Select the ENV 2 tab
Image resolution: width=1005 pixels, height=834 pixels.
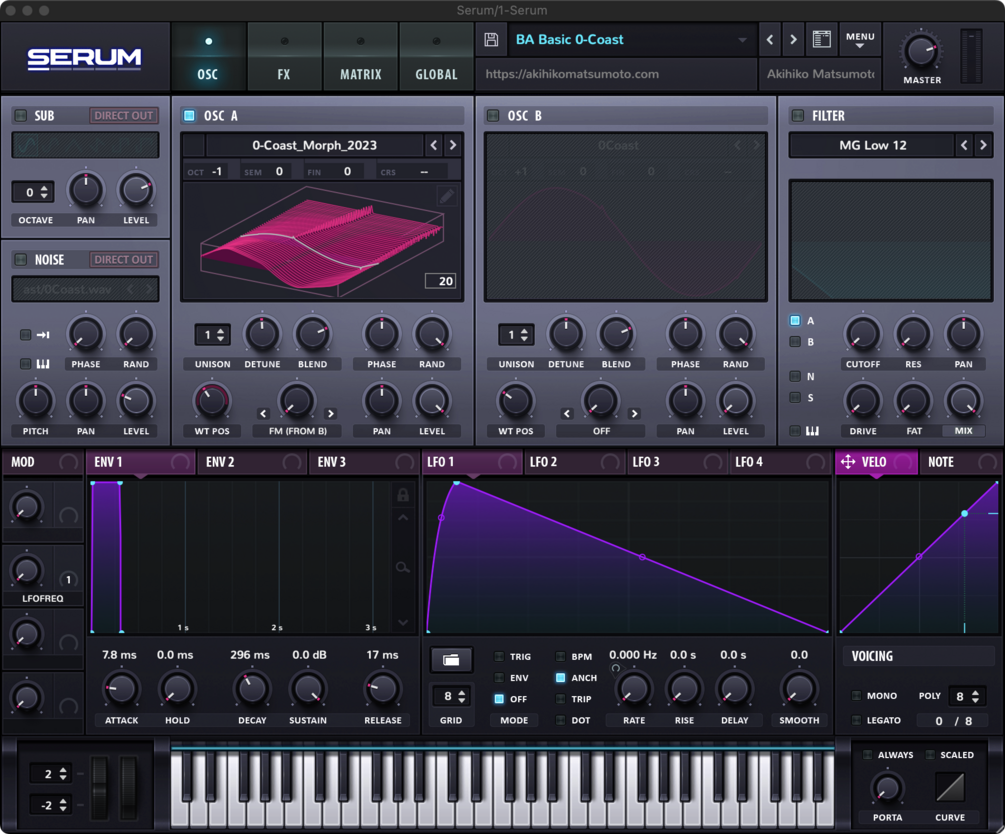click(252, 462)
